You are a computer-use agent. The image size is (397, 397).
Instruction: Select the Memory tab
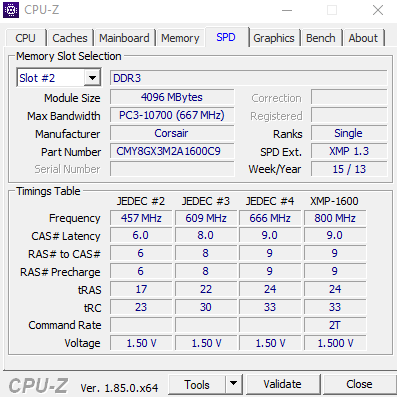[x=180, y=38]
